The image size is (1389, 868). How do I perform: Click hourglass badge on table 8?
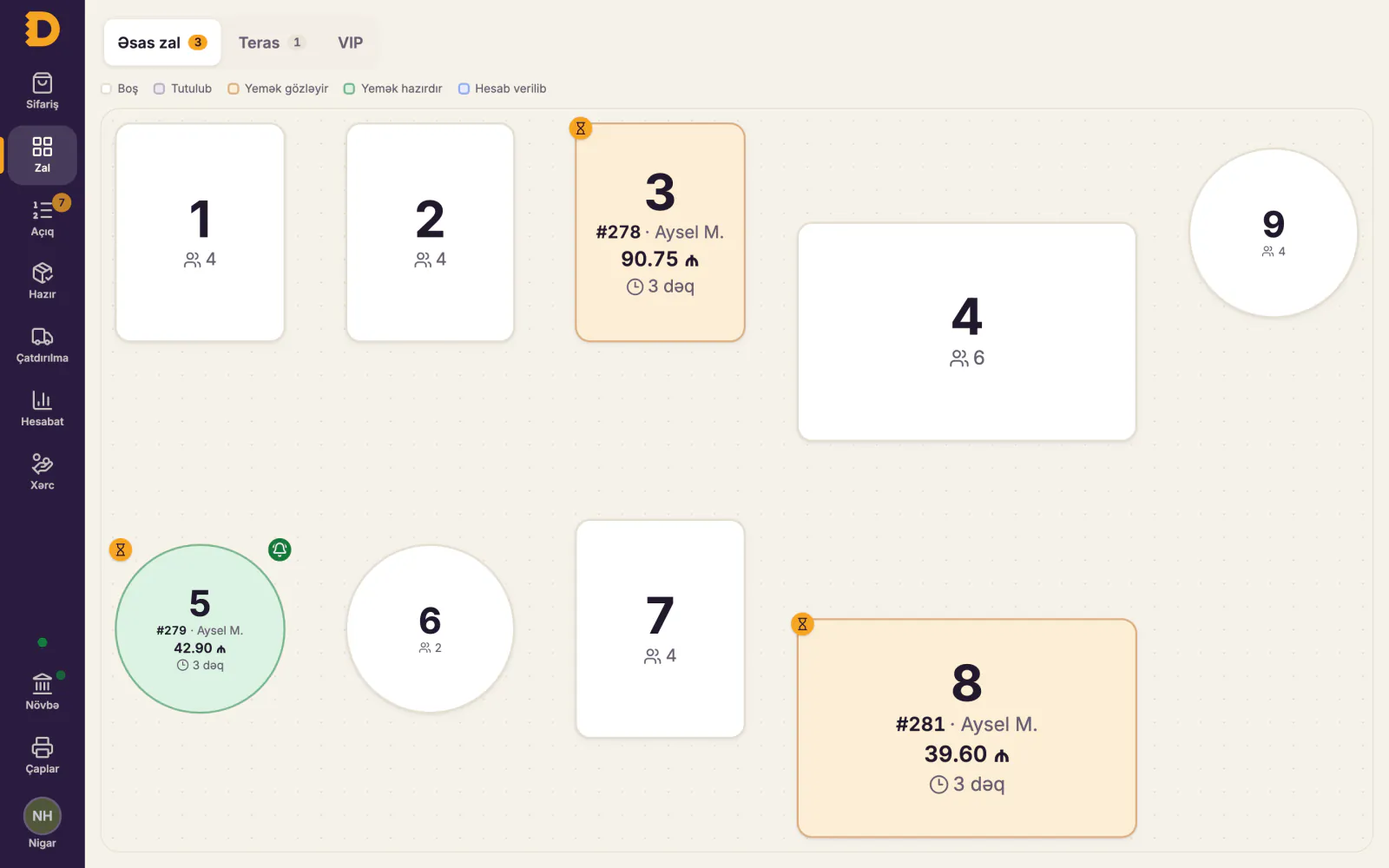803,624
